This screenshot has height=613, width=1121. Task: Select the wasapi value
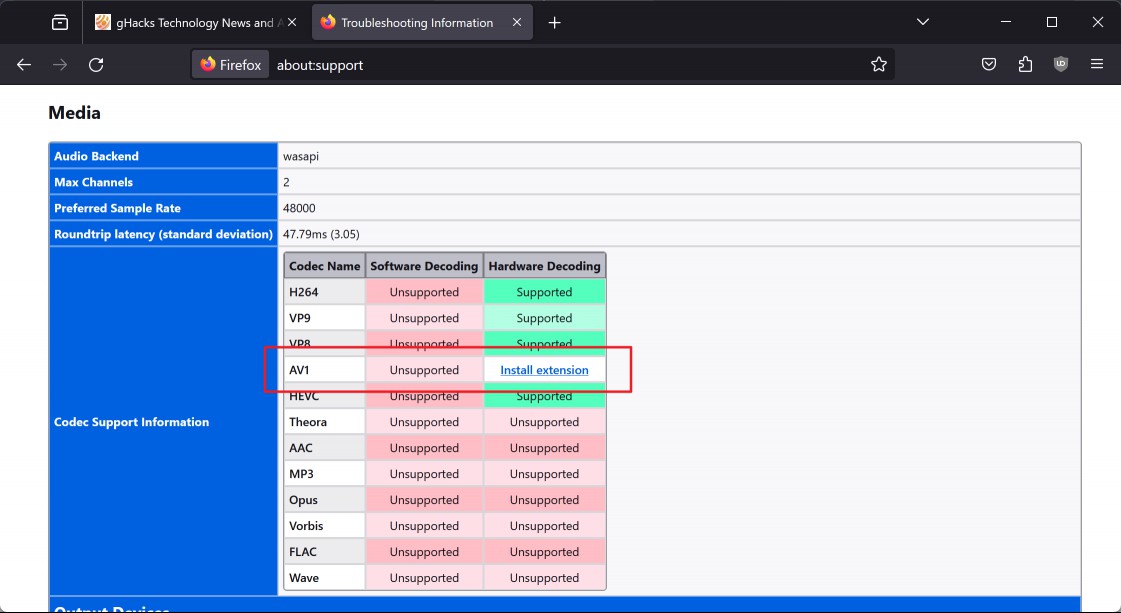click(x=301, y=156)
